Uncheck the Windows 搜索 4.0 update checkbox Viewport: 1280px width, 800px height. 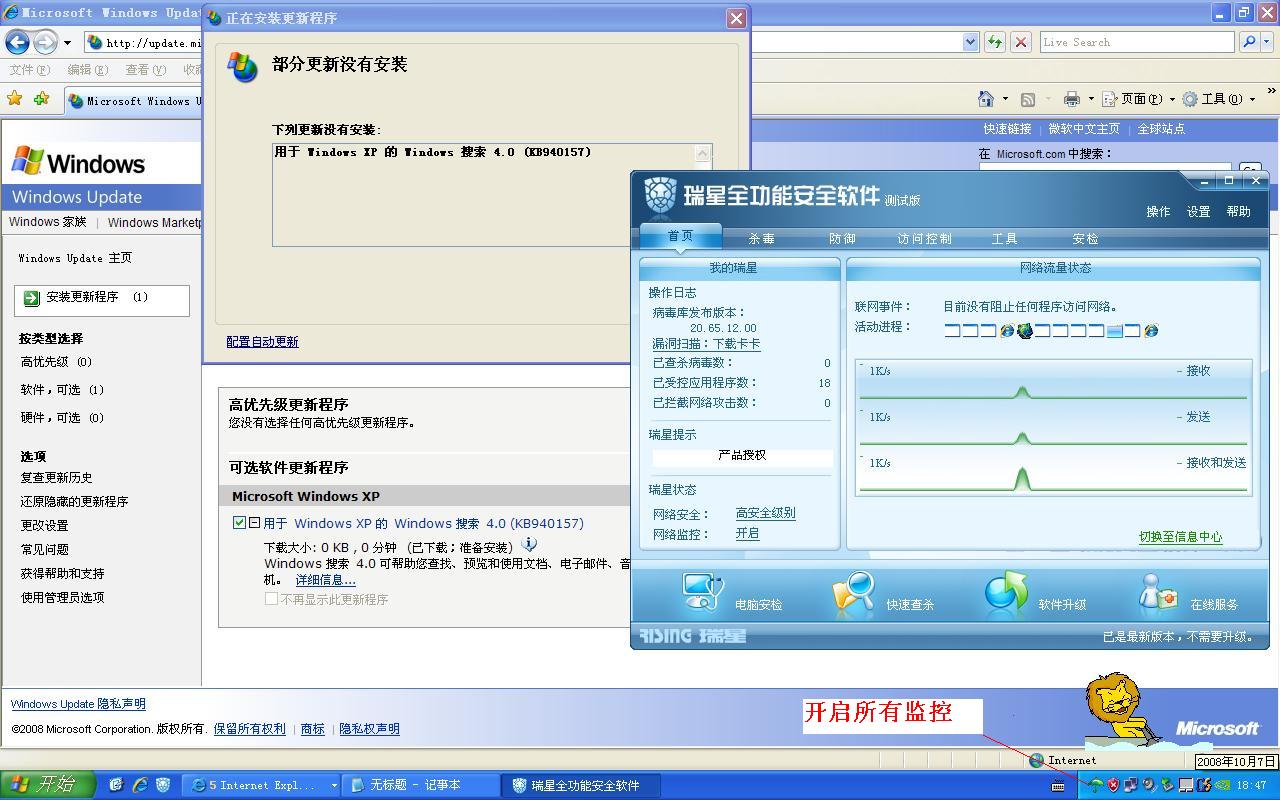coord(239,522)
